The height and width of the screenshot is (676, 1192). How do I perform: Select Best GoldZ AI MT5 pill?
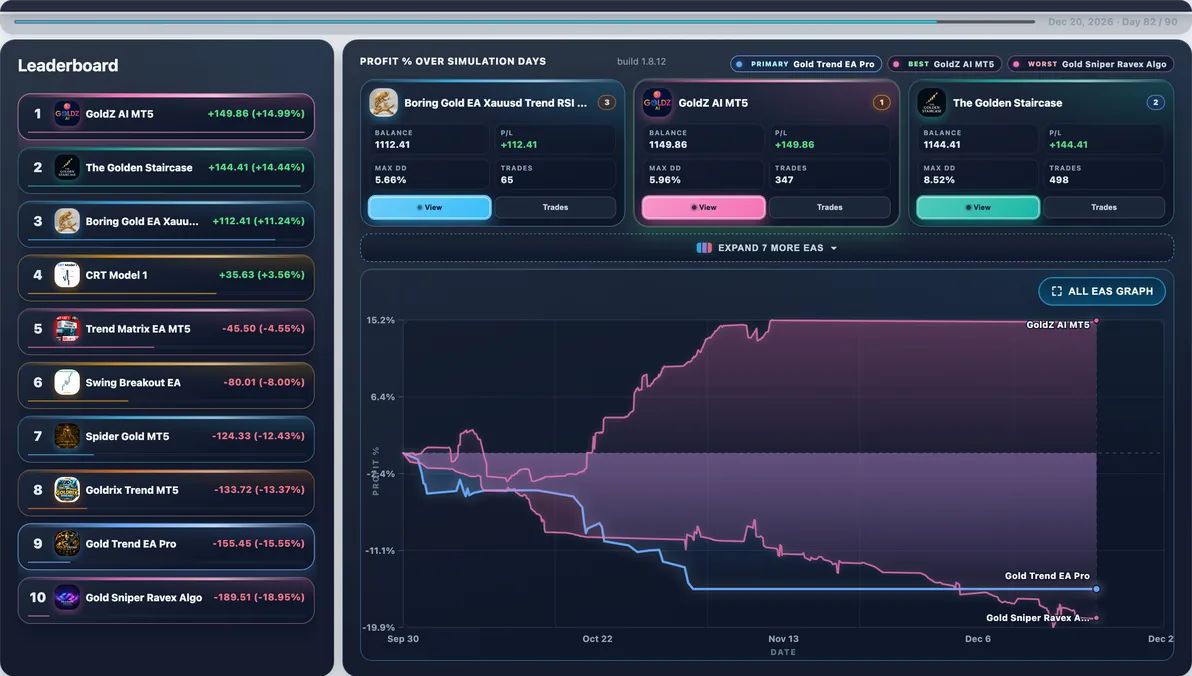[x=945, y=64]
